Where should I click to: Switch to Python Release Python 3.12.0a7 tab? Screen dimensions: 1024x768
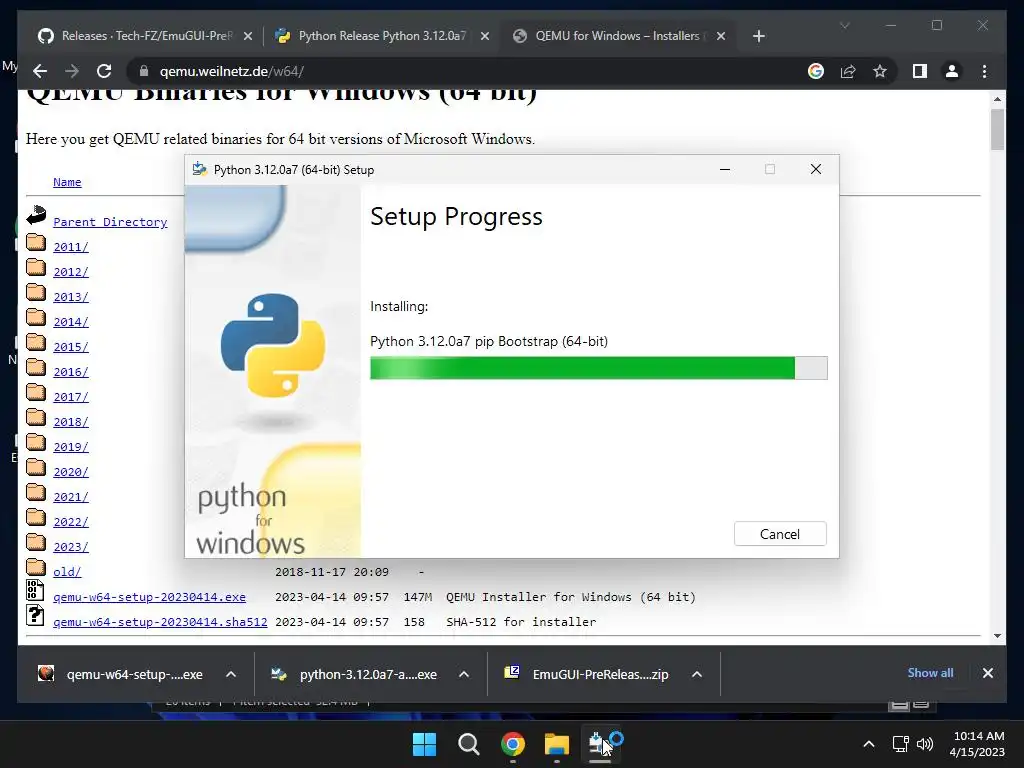[x=383, y=36]
